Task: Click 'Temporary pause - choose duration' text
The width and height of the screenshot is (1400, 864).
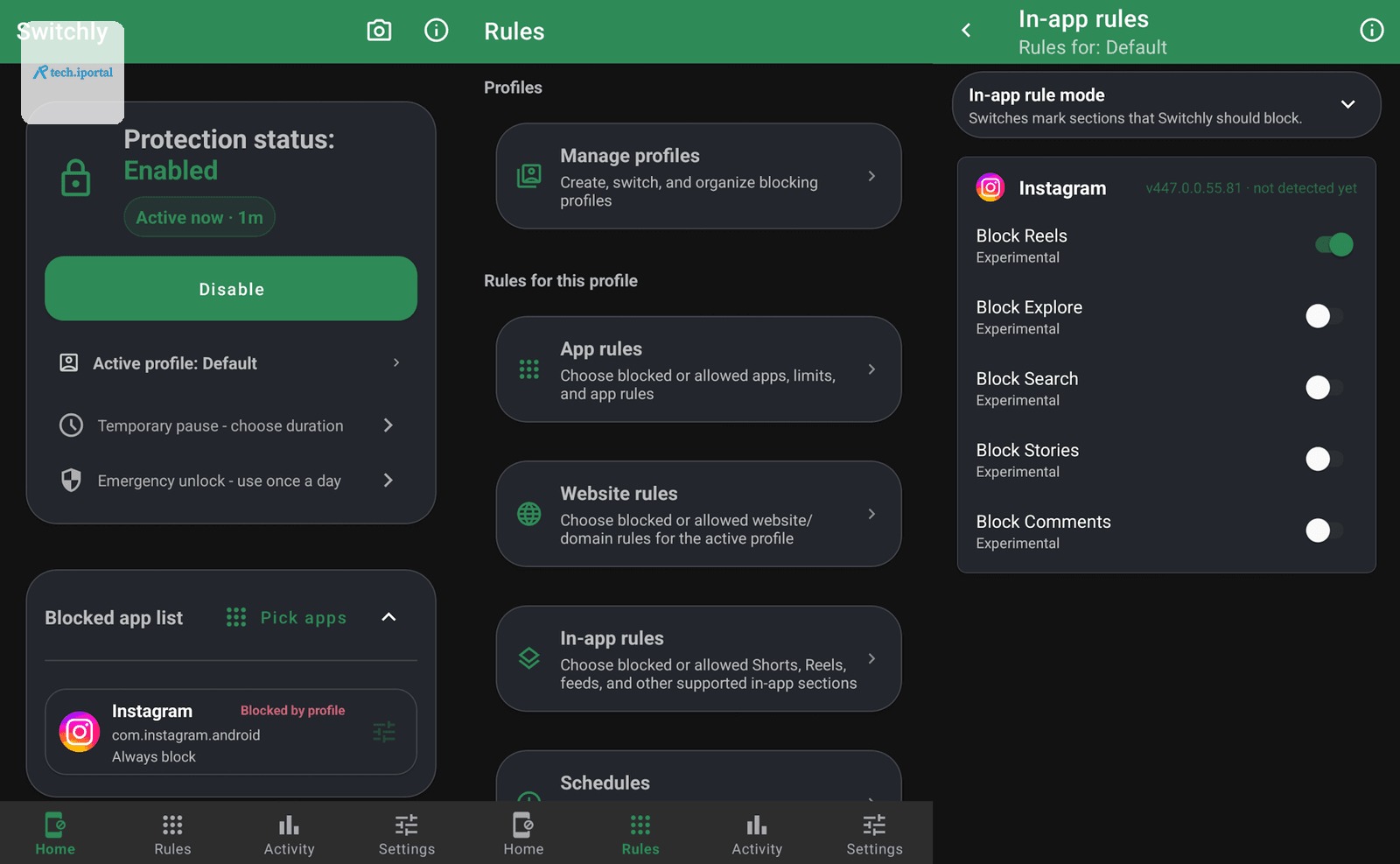Action: point(220,425)
